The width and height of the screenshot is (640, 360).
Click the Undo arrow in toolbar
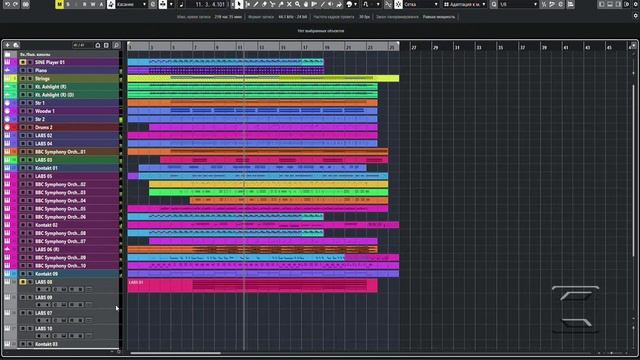pos(7,4)
